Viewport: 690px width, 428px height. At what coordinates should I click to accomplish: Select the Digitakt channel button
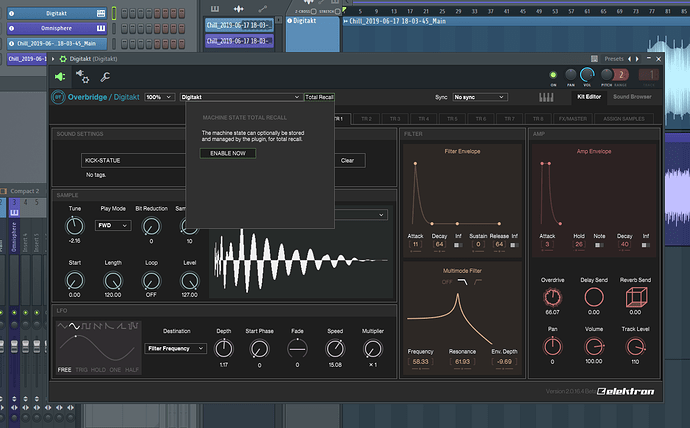57,13
